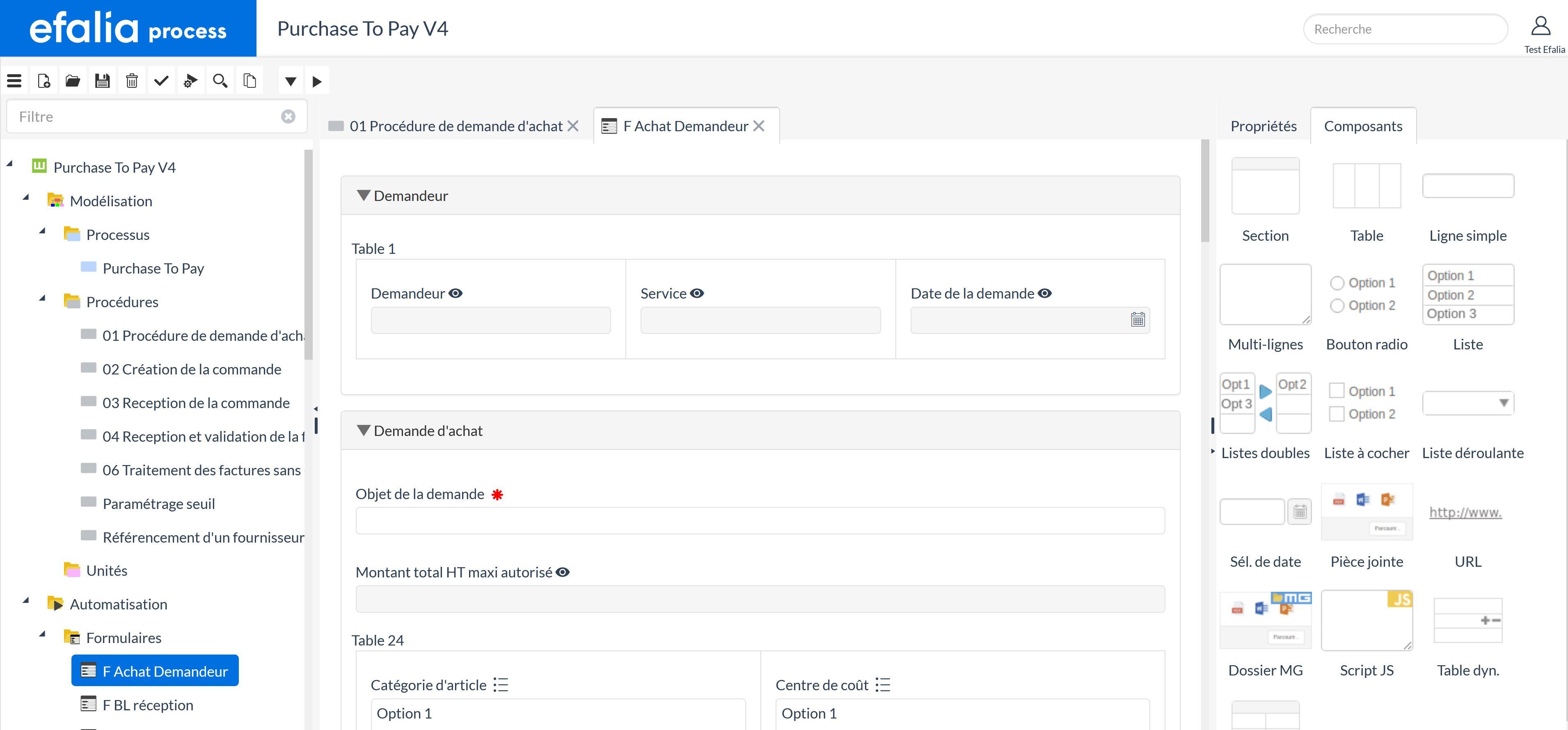Select F BL réception in the sidebar
The width and height of the screenshot is (1568, 730).
tap(148, 704)
